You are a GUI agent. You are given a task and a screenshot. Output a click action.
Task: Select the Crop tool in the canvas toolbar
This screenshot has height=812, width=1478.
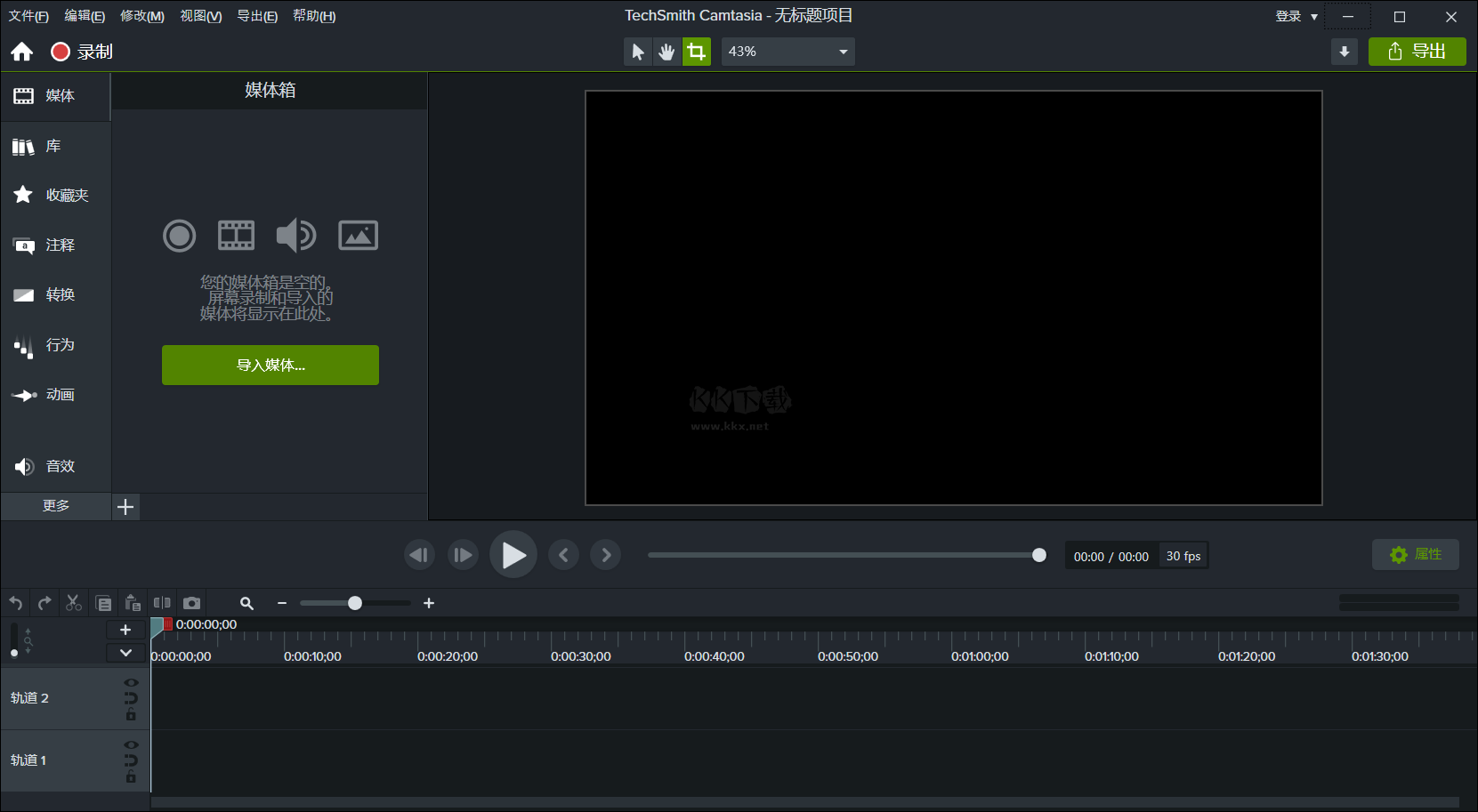click(697, 52)
